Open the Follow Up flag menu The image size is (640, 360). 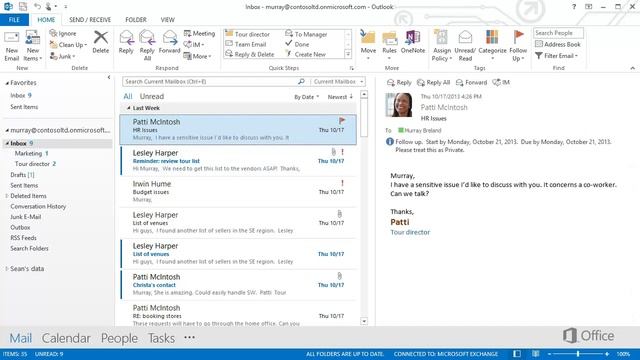point(518,46)
